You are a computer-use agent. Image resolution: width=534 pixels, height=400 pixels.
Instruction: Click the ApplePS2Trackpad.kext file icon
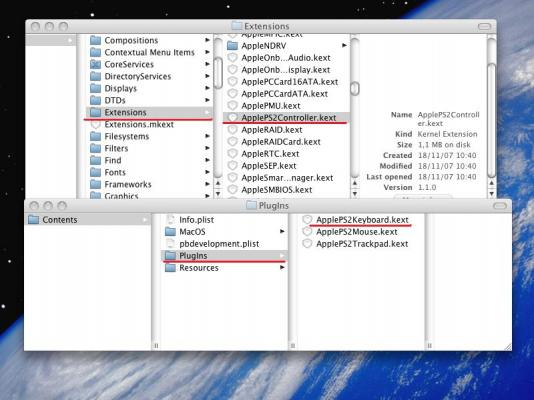click(x=307, y=244)
